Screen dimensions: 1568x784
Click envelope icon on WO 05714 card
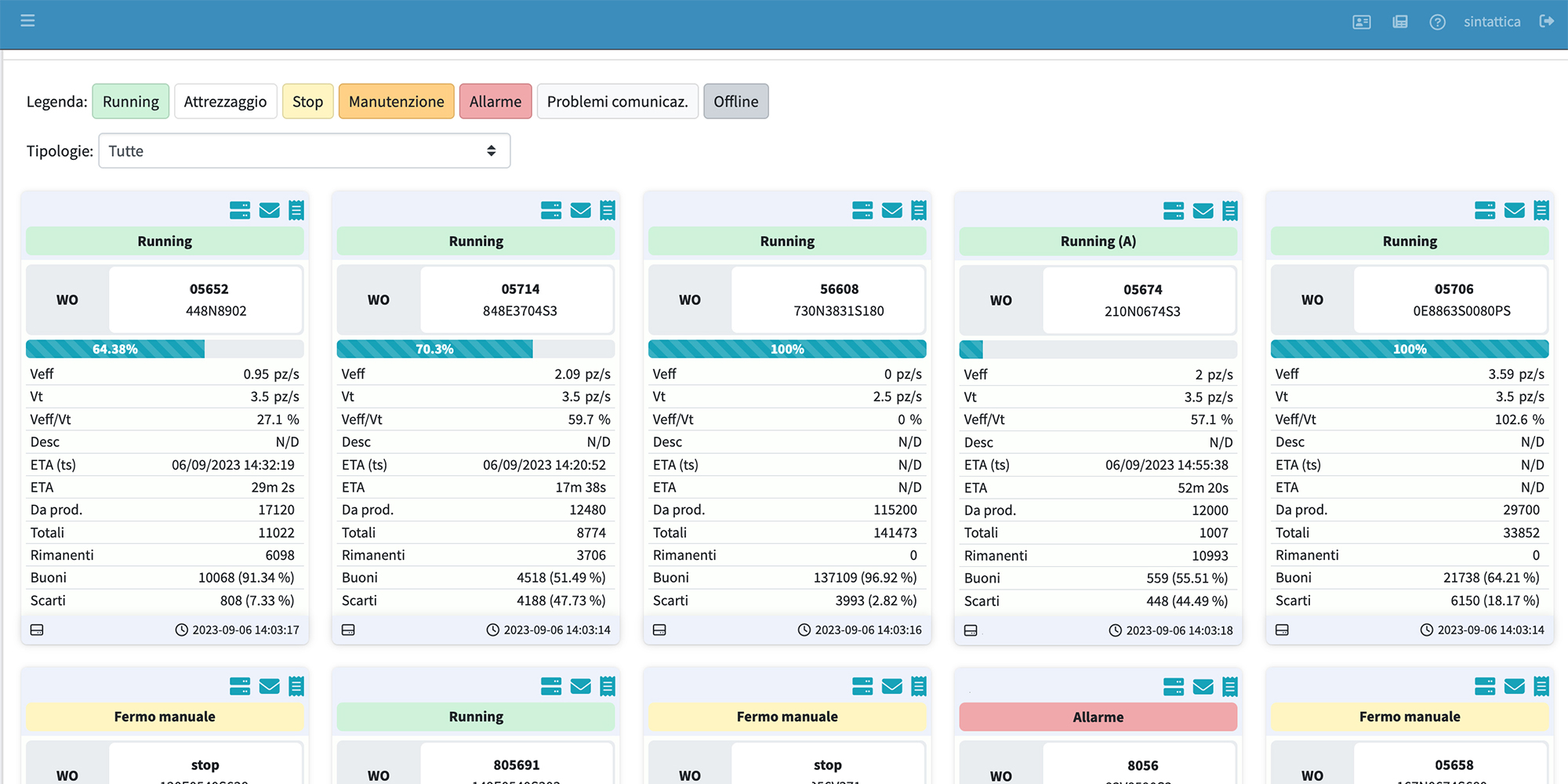(580, 210)
